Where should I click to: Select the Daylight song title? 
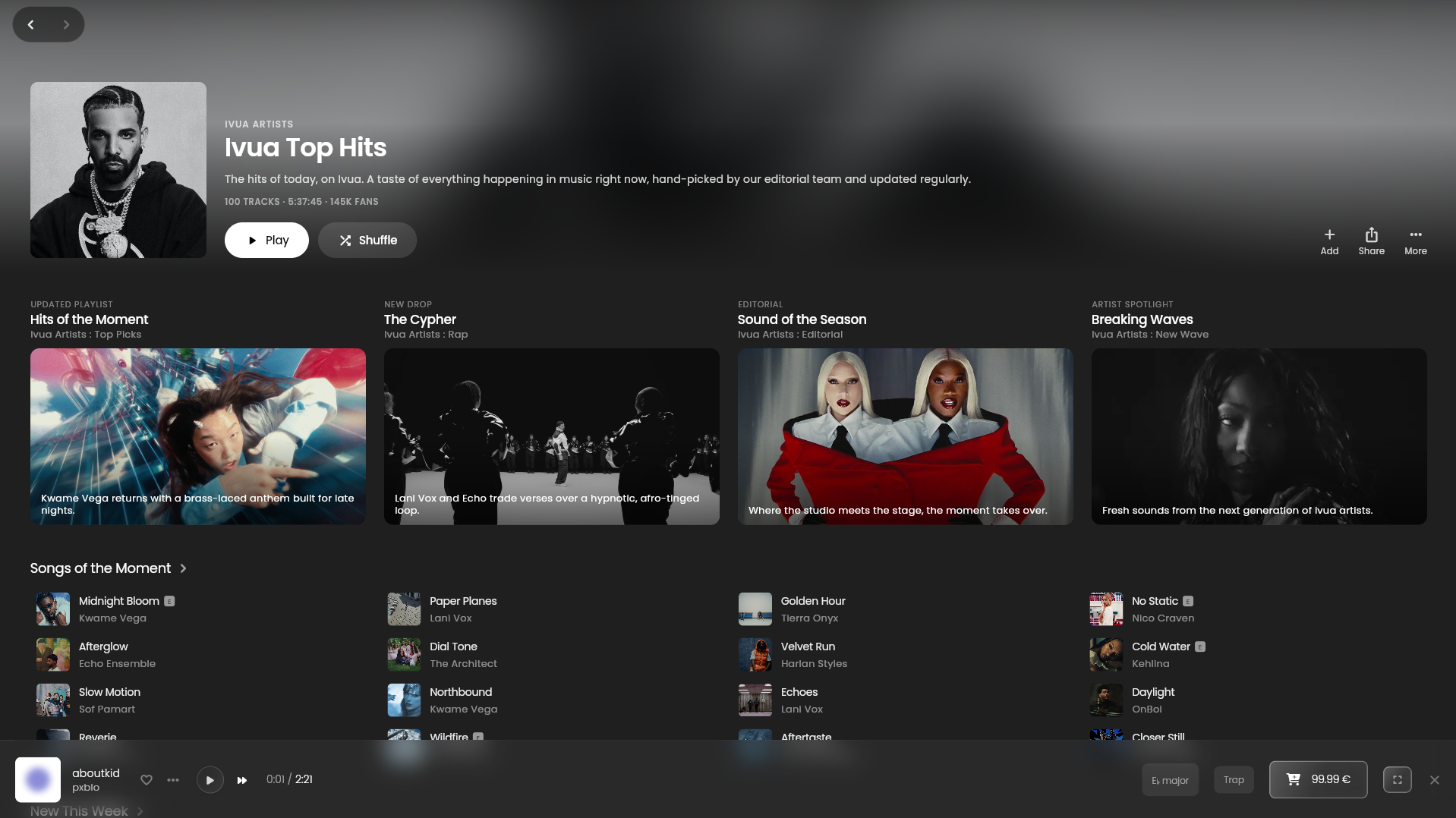1153,692
